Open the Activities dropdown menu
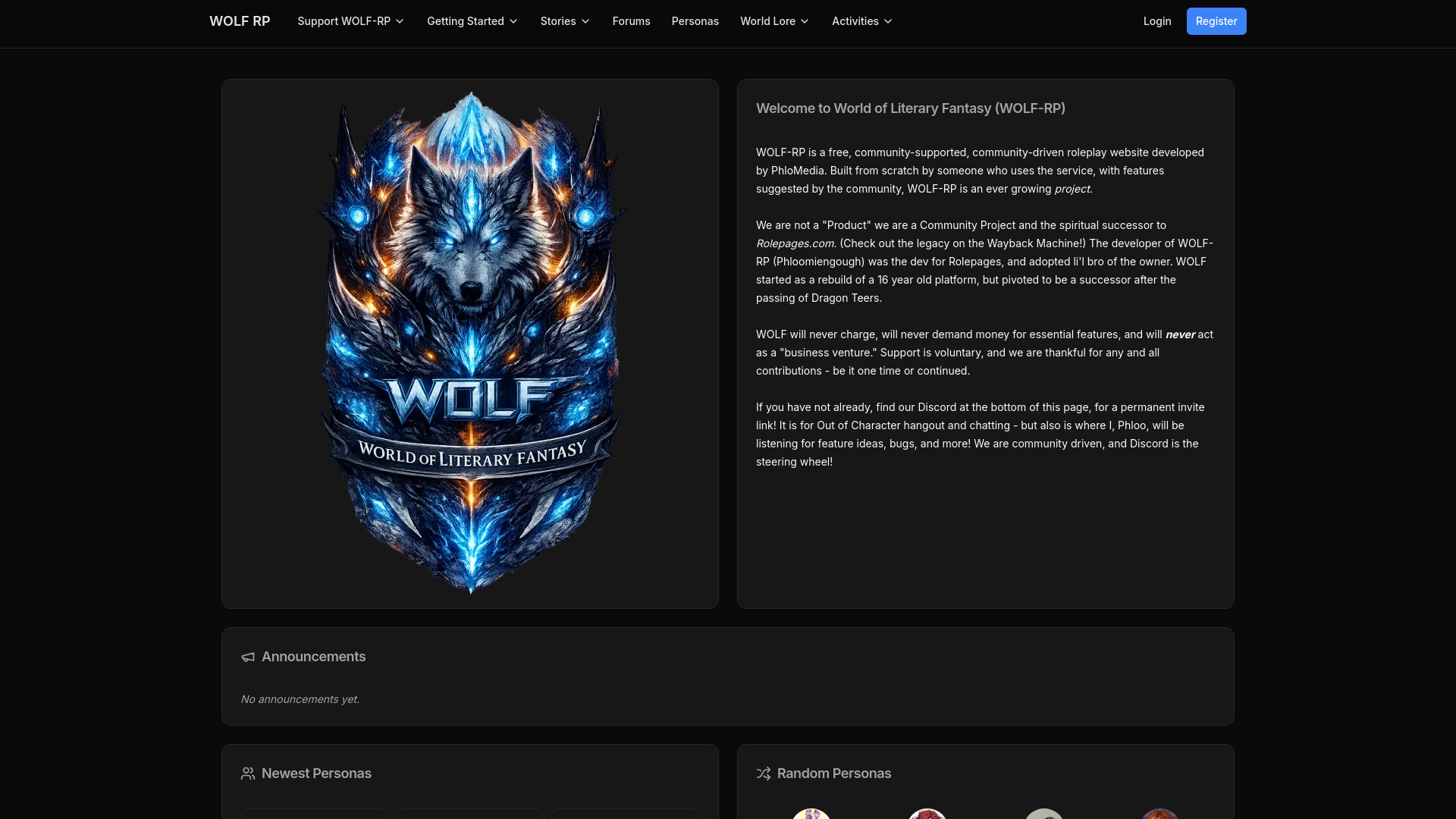Screen dimensions: 1456x819 pos(861,21)
